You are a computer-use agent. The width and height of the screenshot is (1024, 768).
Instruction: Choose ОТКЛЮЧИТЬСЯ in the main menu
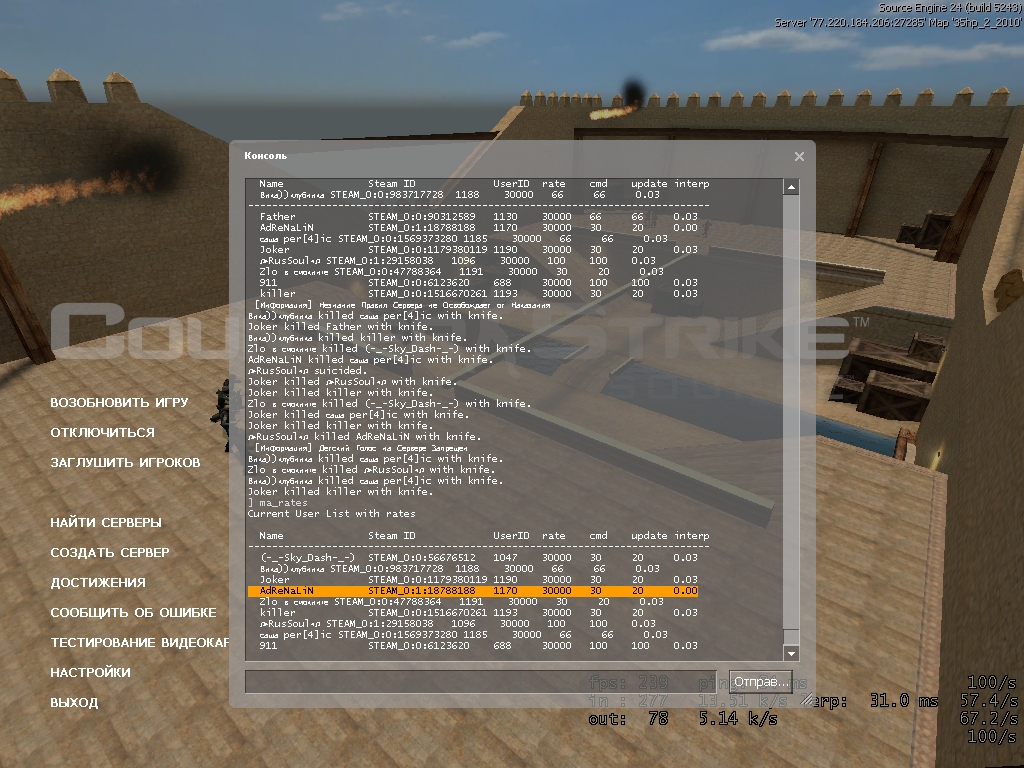[x=103, y=432]
